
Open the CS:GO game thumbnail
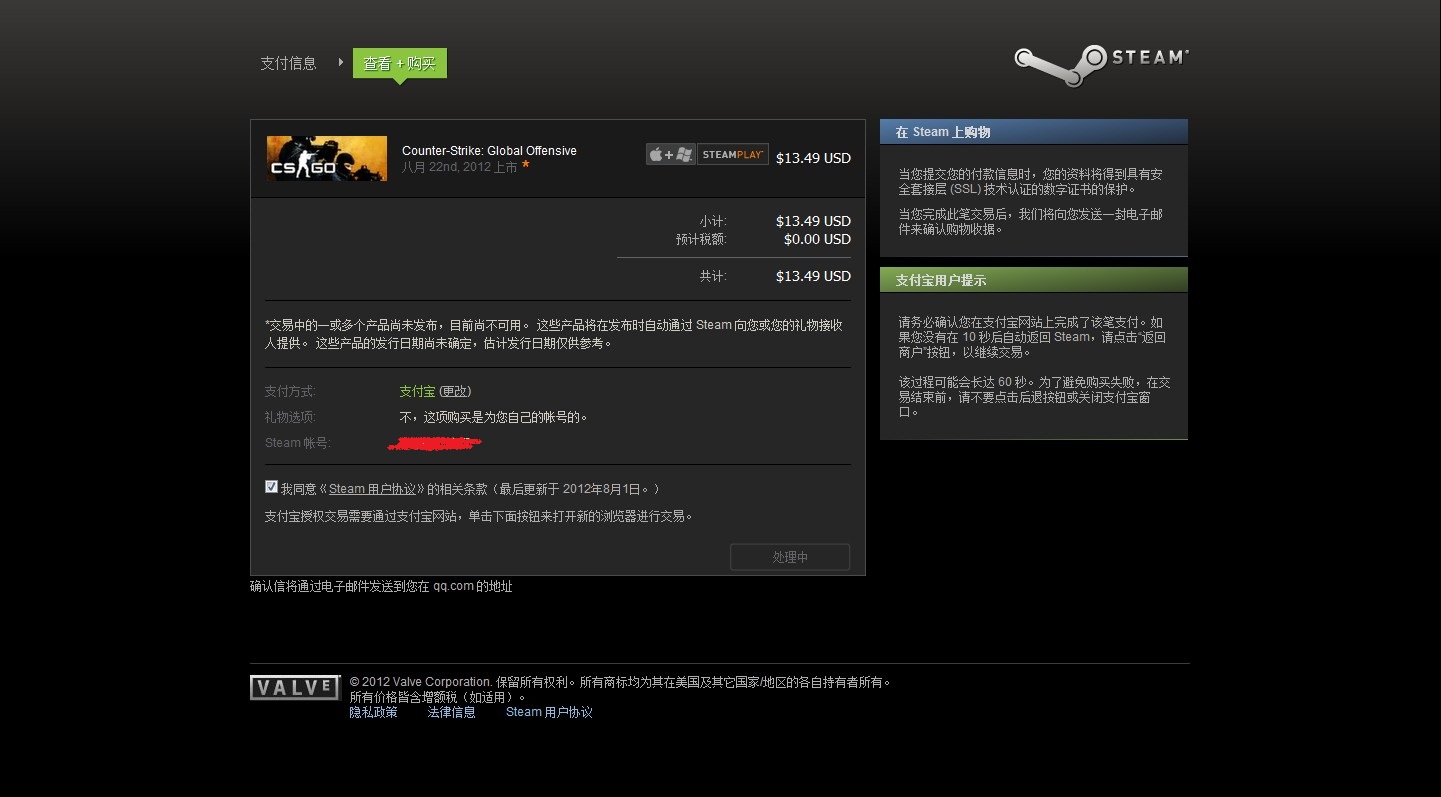[327, 158]
